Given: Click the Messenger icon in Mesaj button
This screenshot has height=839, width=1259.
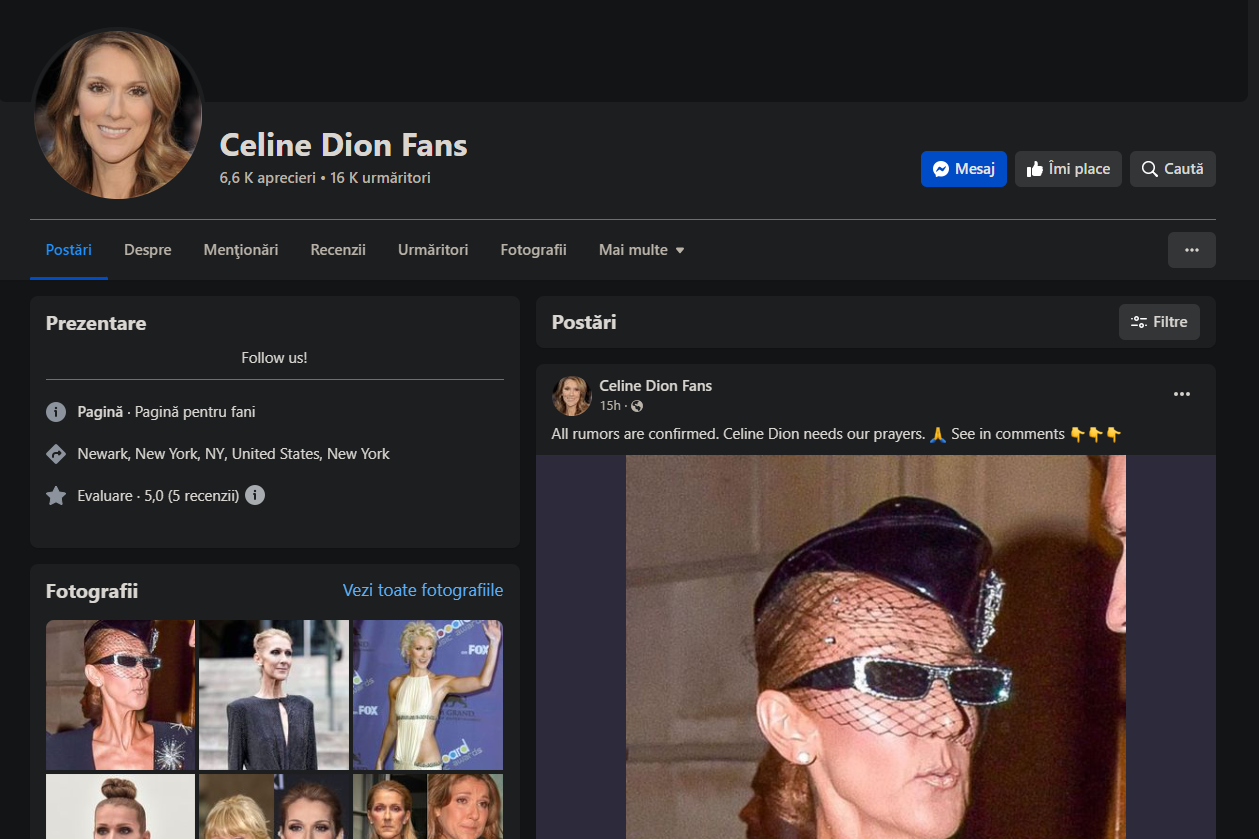Looking at the screenshot, I should [940, 169].
